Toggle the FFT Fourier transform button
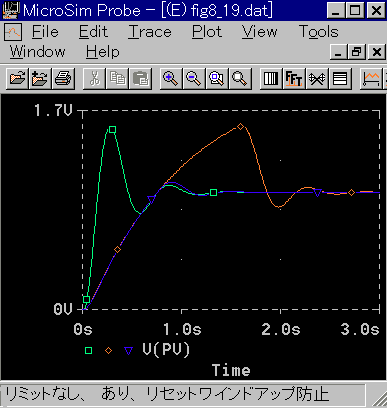The width and height of the screenshot is (387, 408). tap(294, 79)
